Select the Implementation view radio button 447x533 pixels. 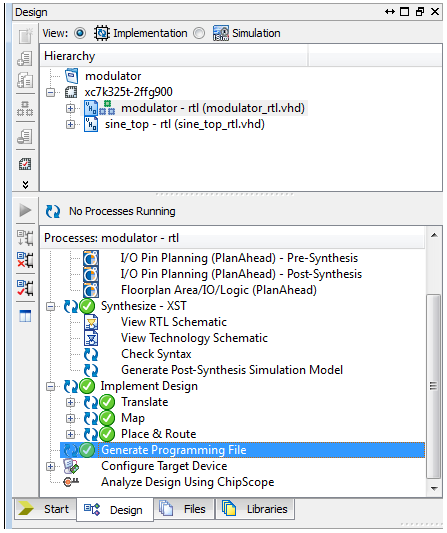[80, 33]
